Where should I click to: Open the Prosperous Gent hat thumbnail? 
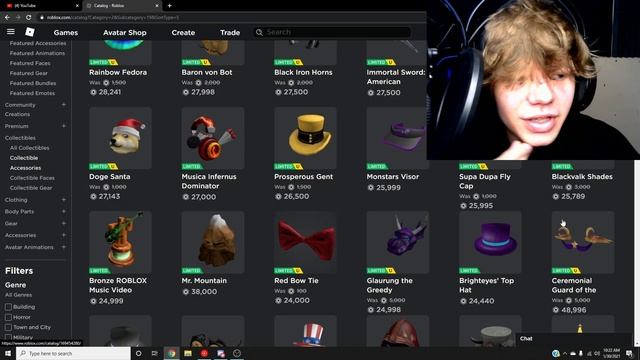coord(305,138)
